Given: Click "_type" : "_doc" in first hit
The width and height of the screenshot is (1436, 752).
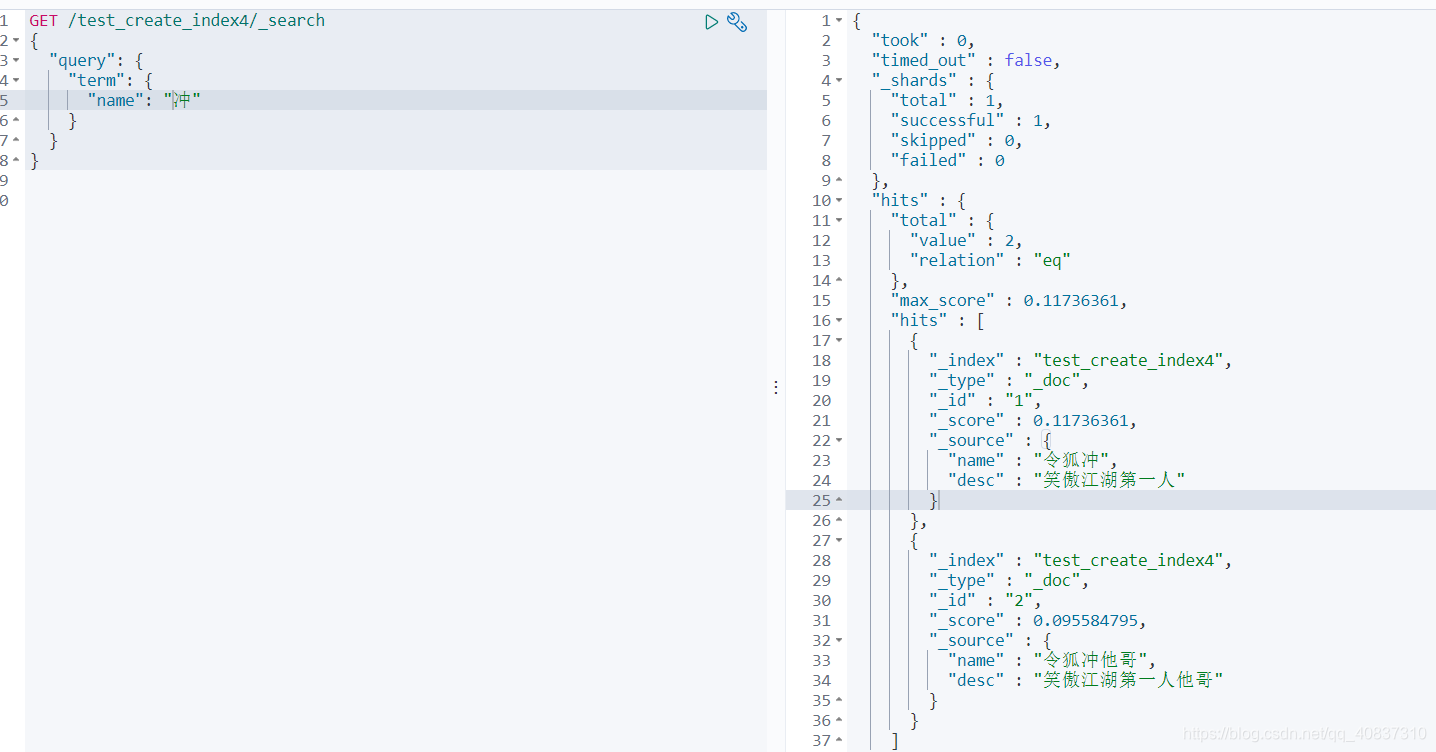Looking at the screenshot, I should [x=1009, y=380].
